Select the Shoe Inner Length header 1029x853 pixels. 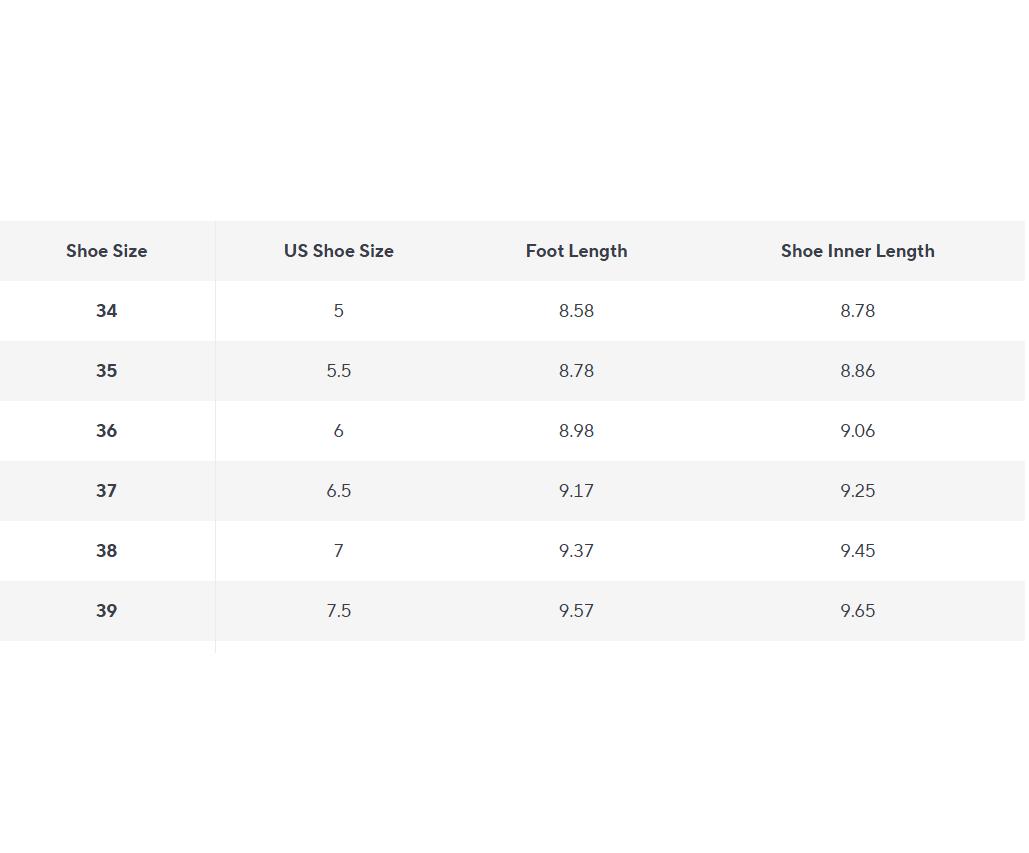click(857, 251)
